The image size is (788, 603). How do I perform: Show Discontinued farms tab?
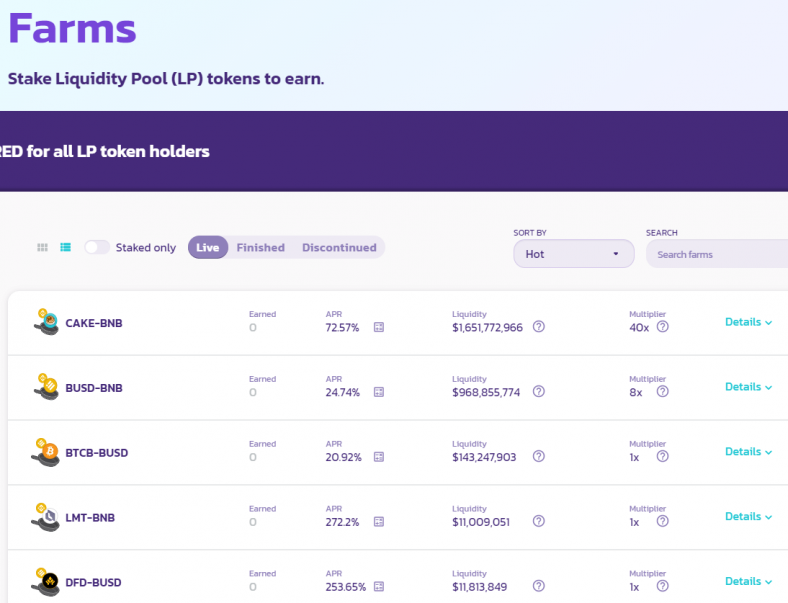coord(339,247)
